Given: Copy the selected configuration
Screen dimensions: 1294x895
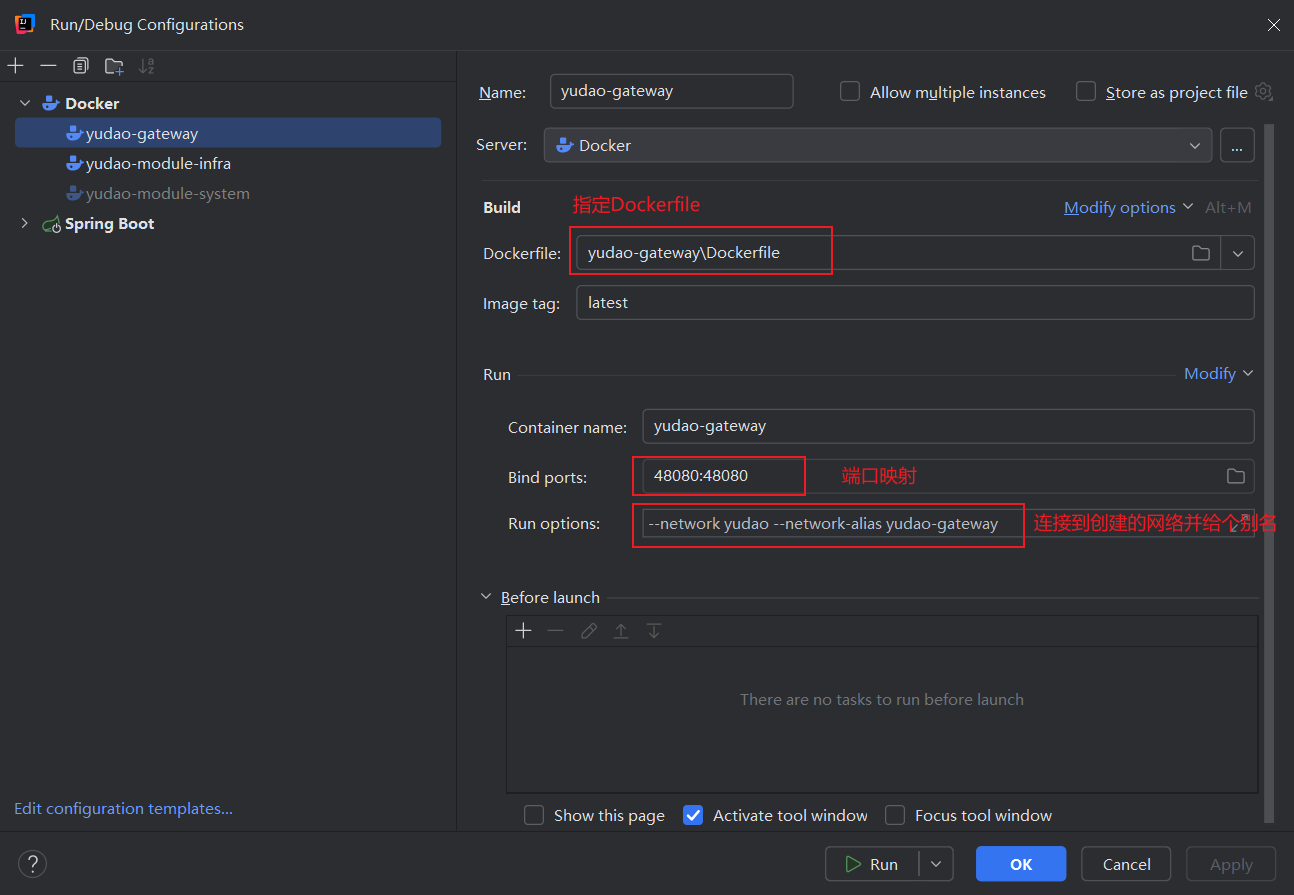Looking at the screenshot, I should tap(81, 66).
